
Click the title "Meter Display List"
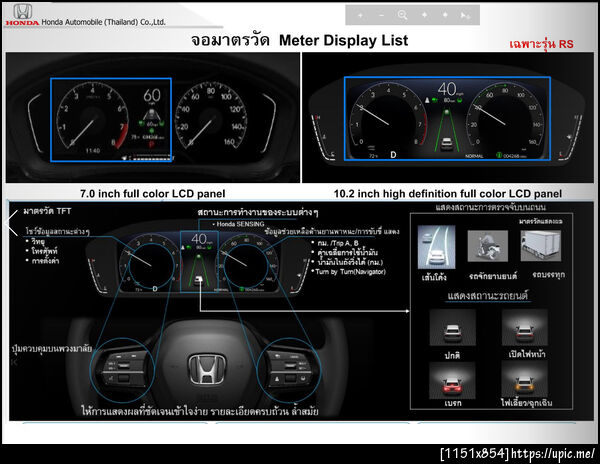tap(343, 40)
